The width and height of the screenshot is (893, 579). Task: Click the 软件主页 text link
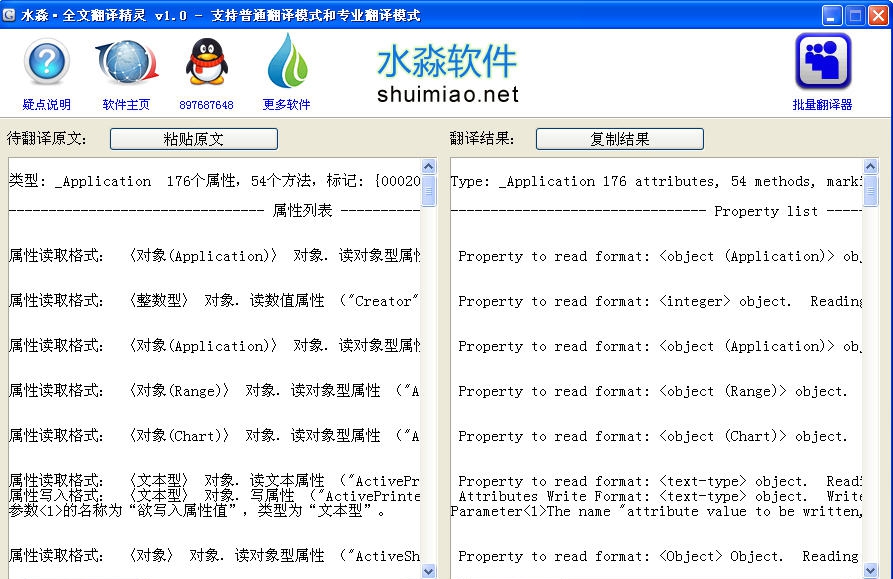(126, 105)
